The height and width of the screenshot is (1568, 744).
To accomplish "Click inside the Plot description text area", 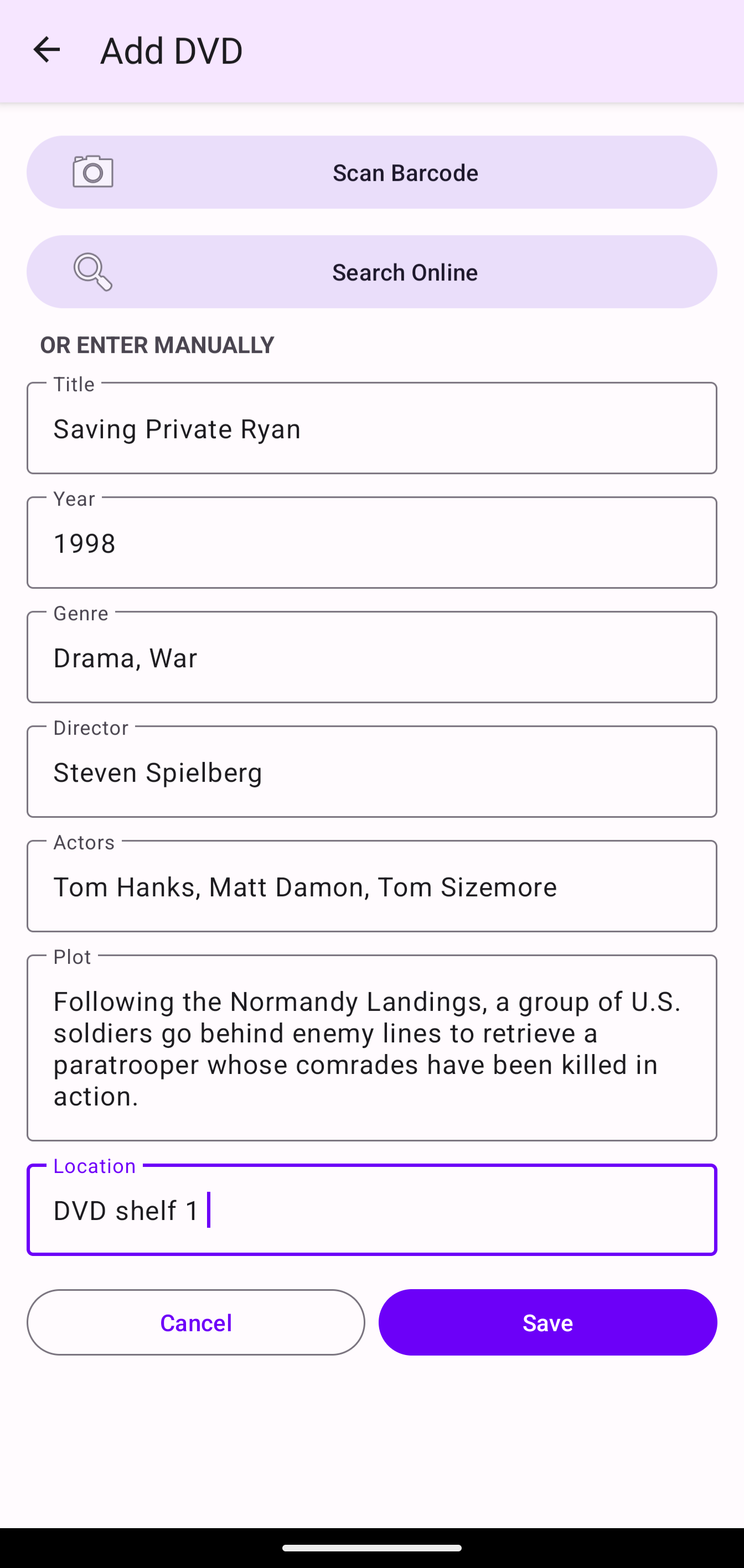I will (371, 1048).
